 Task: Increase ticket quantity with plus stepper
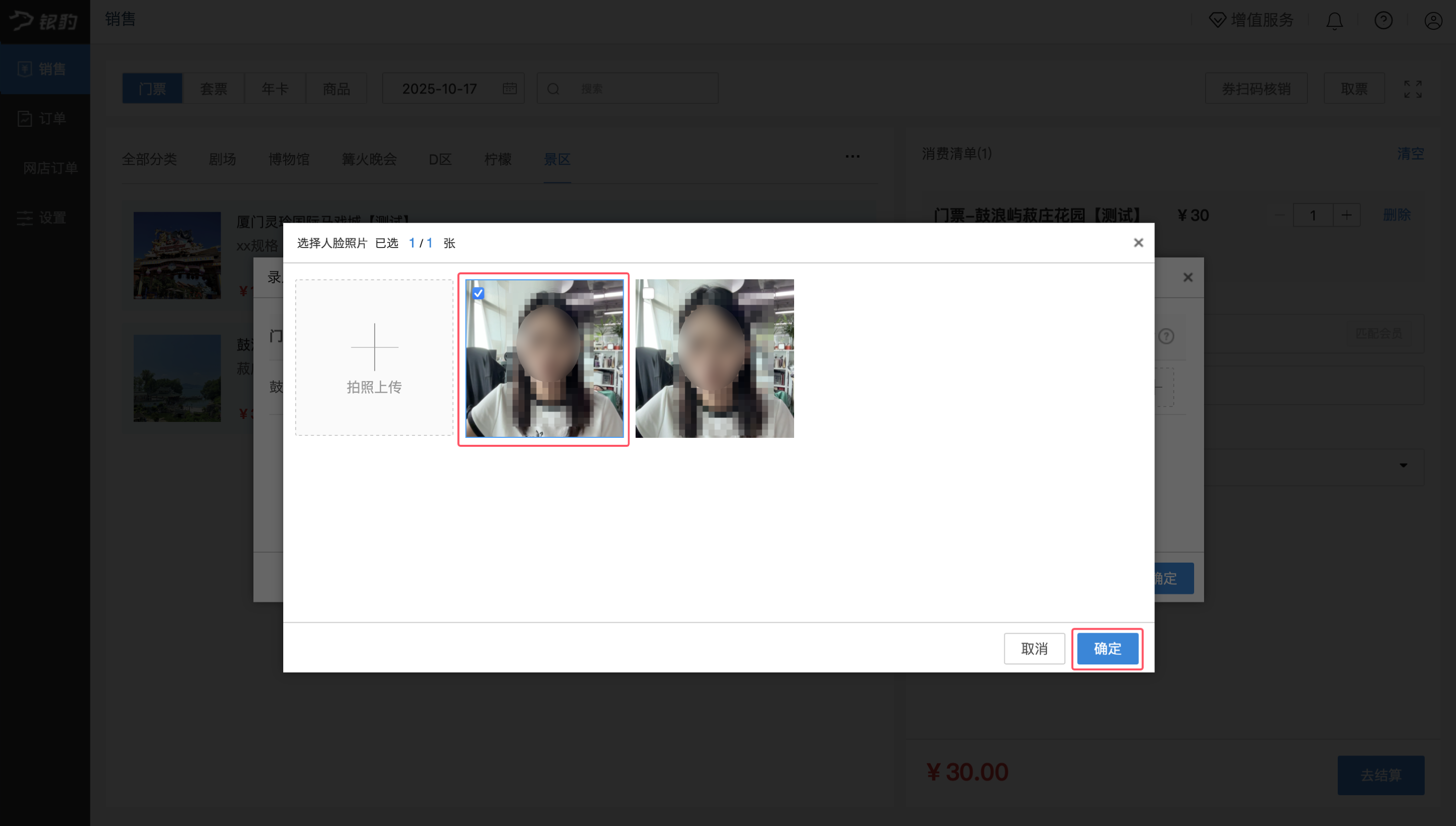tap(1346, 215)
